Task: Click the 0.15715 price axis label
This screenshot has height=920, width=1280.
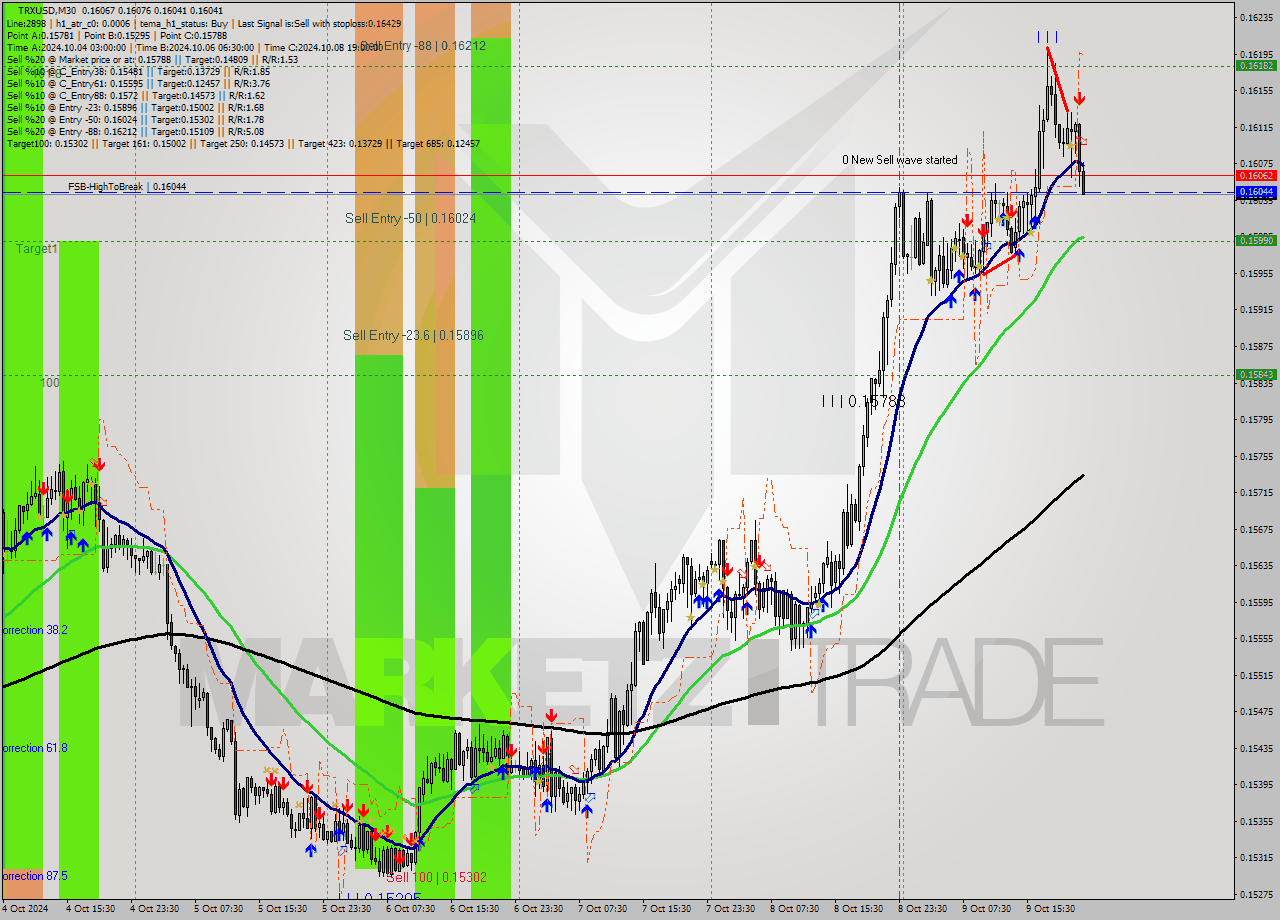Action: 1255,493
